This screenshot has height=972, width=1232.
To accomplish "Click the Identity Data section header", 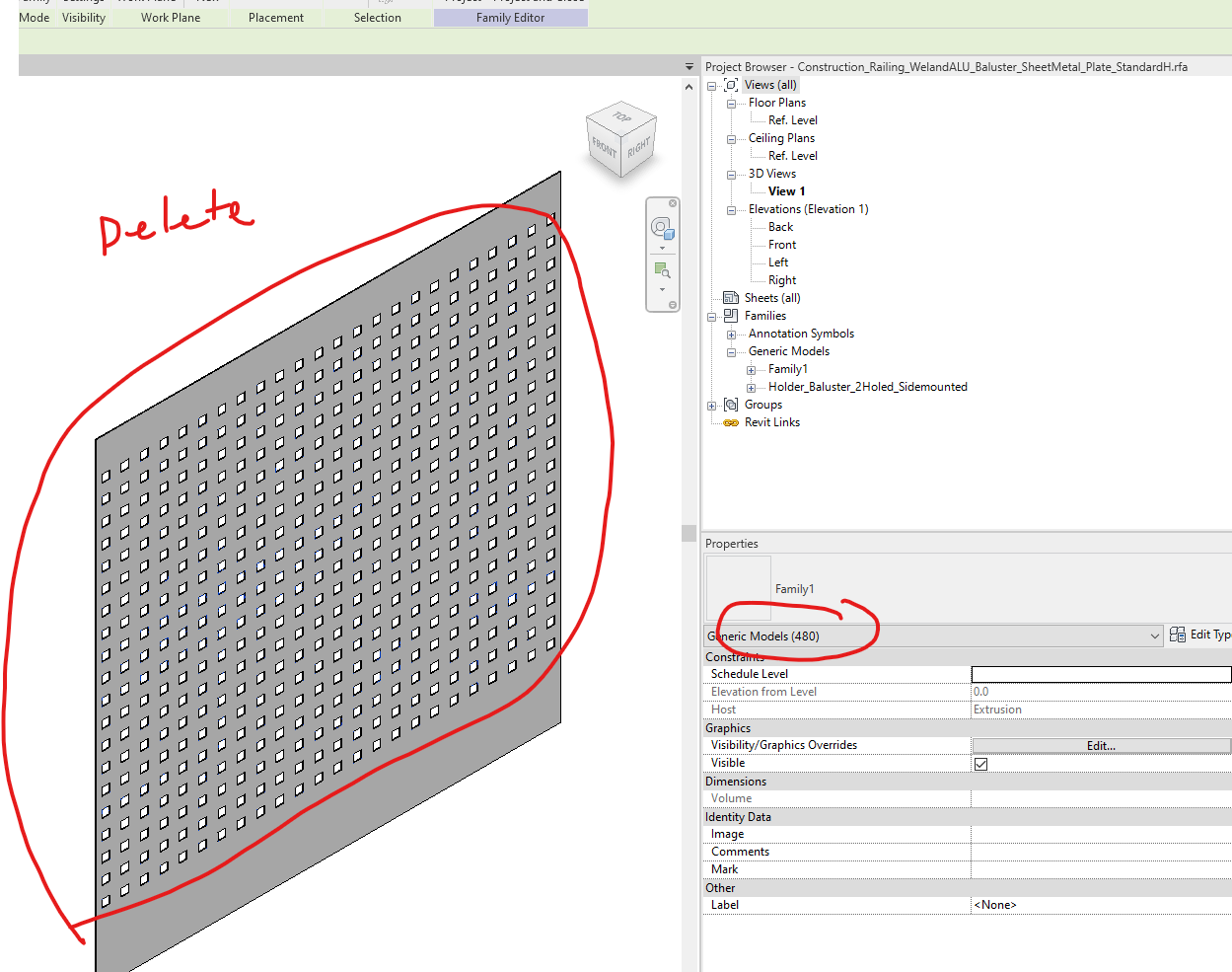I will (x=967, y=817).
